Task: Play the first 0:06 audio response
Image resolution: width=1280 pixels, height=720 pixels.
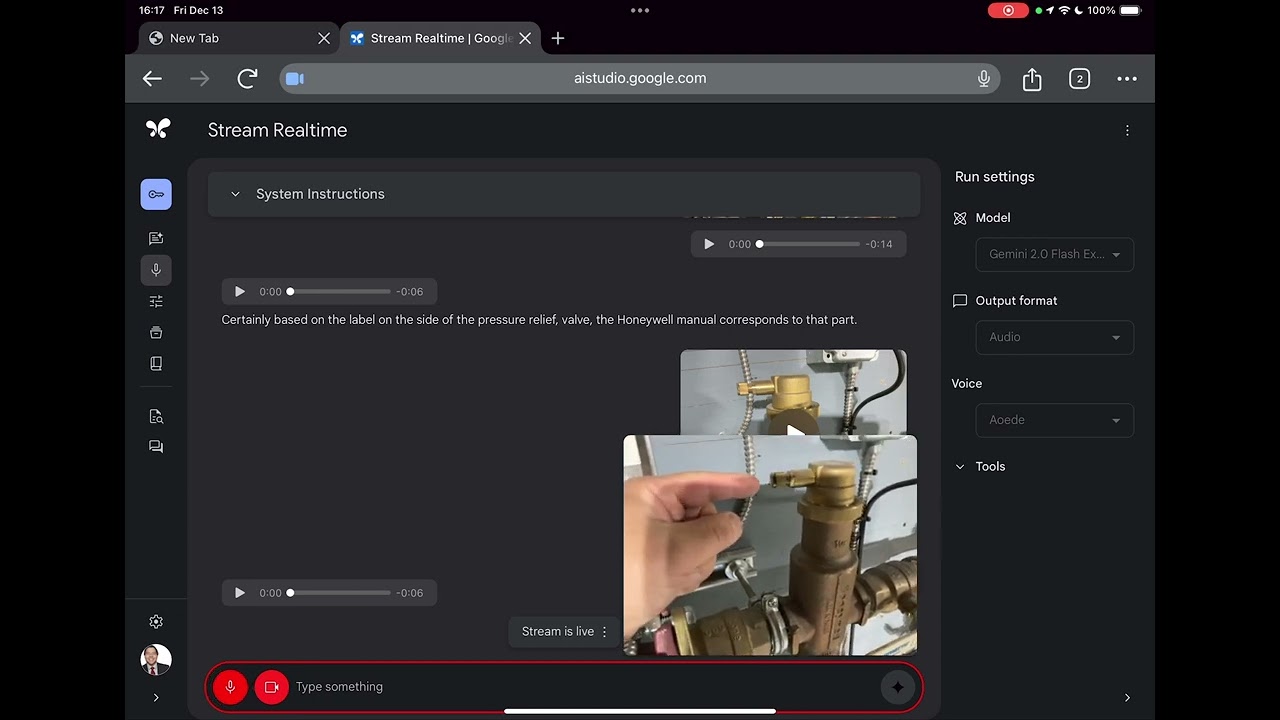Action: (x=240, y=292)
